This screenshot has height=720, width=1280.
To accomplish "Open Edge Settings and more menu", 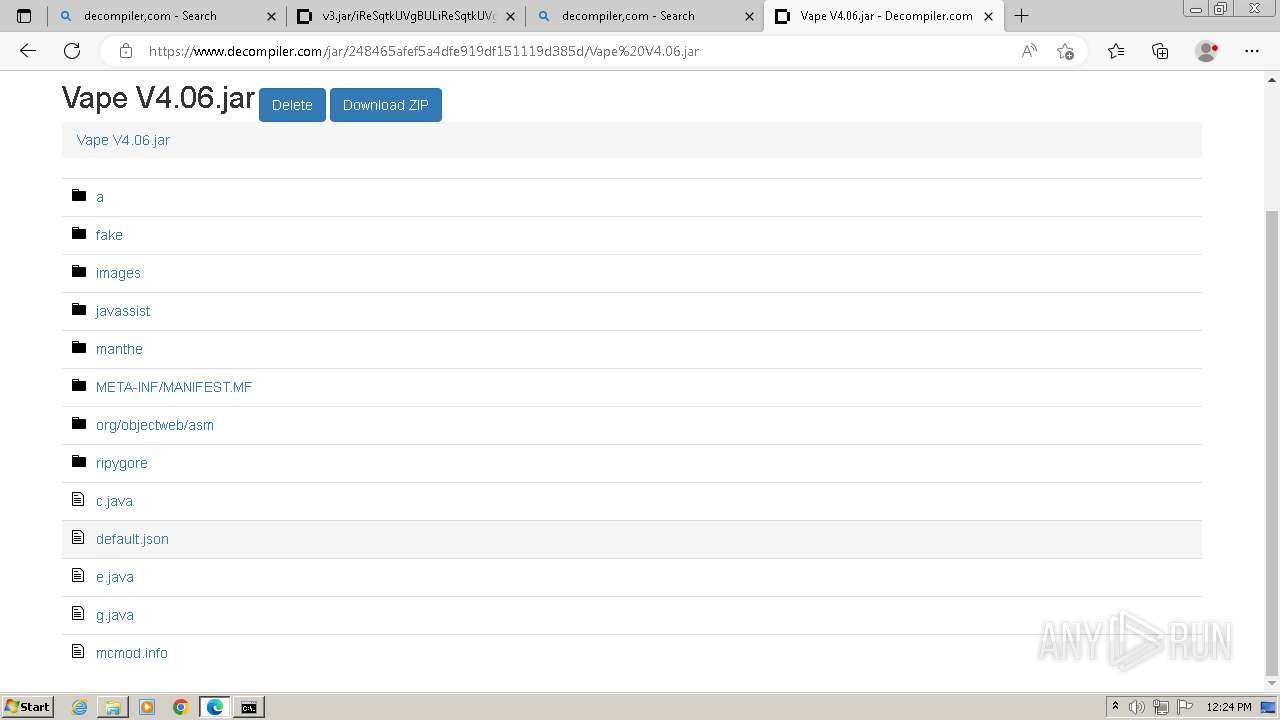I will pos(1252,51).
